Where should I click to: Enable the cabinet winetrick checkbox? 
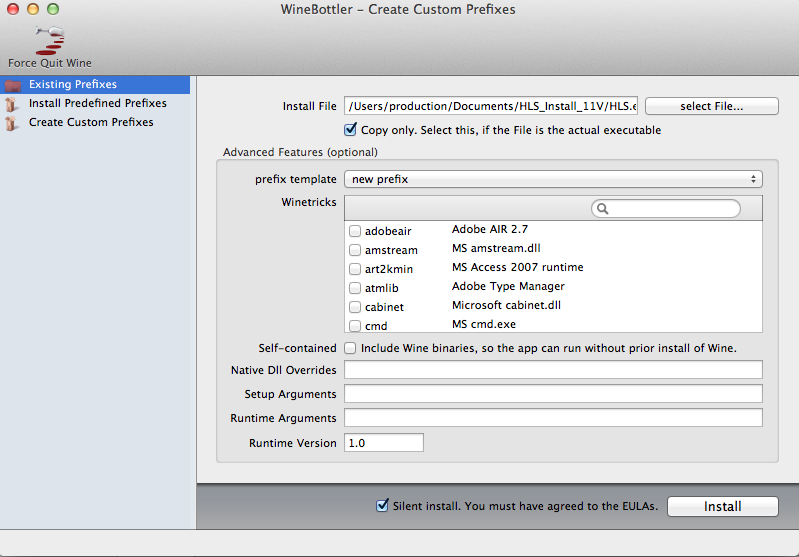click(x=355, y=307)
